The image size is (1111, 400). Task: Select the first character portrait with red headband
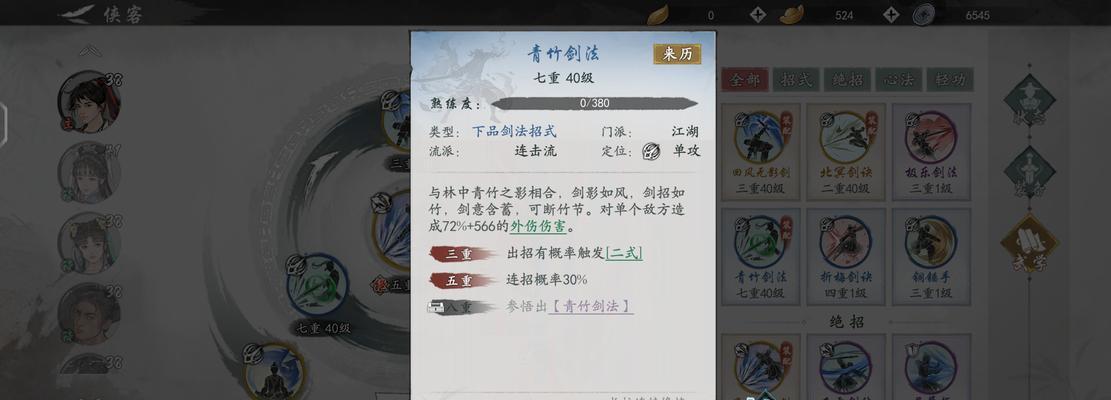click(89, 101)
